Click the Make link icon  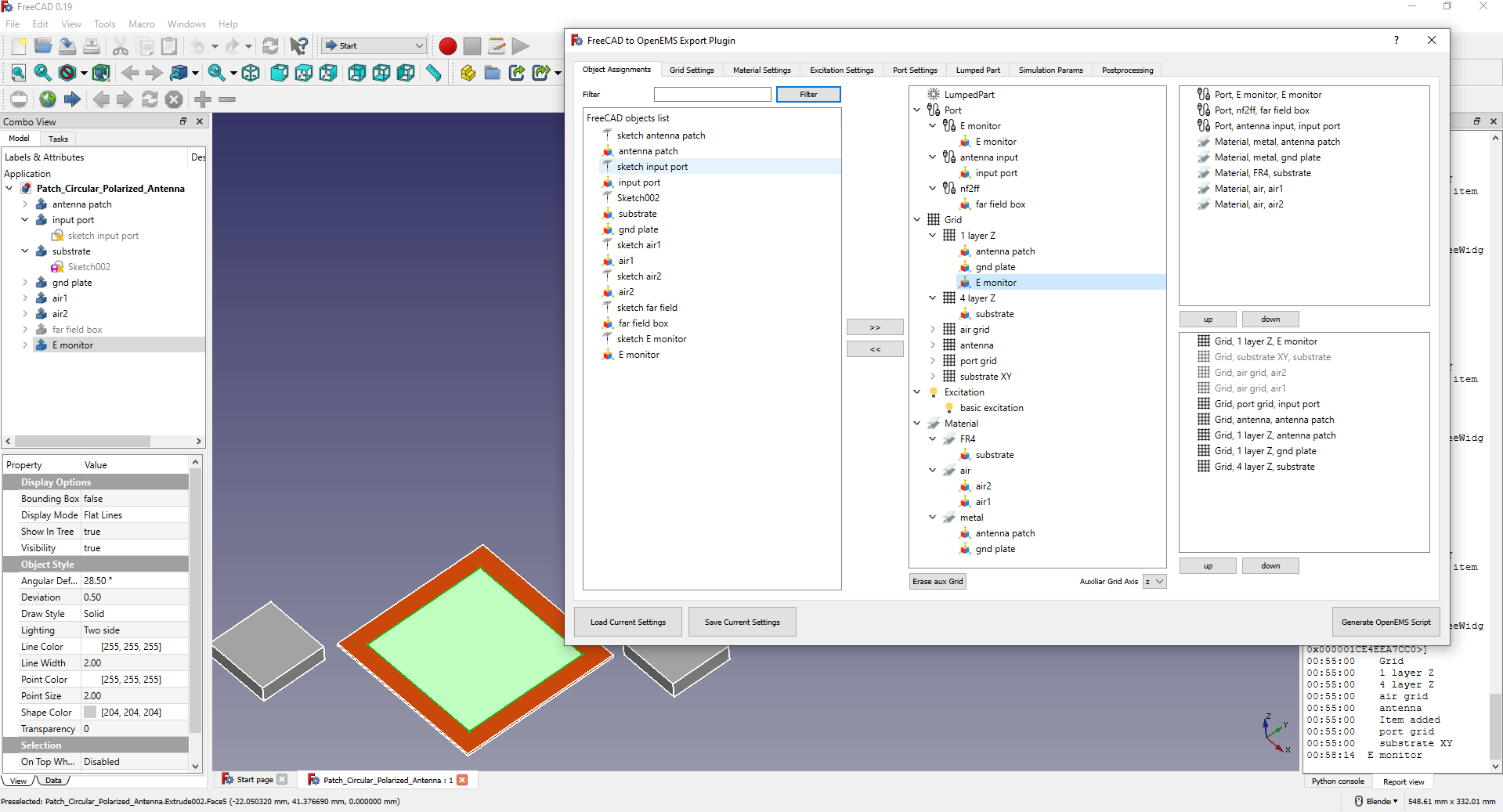(x=517, y=74)
